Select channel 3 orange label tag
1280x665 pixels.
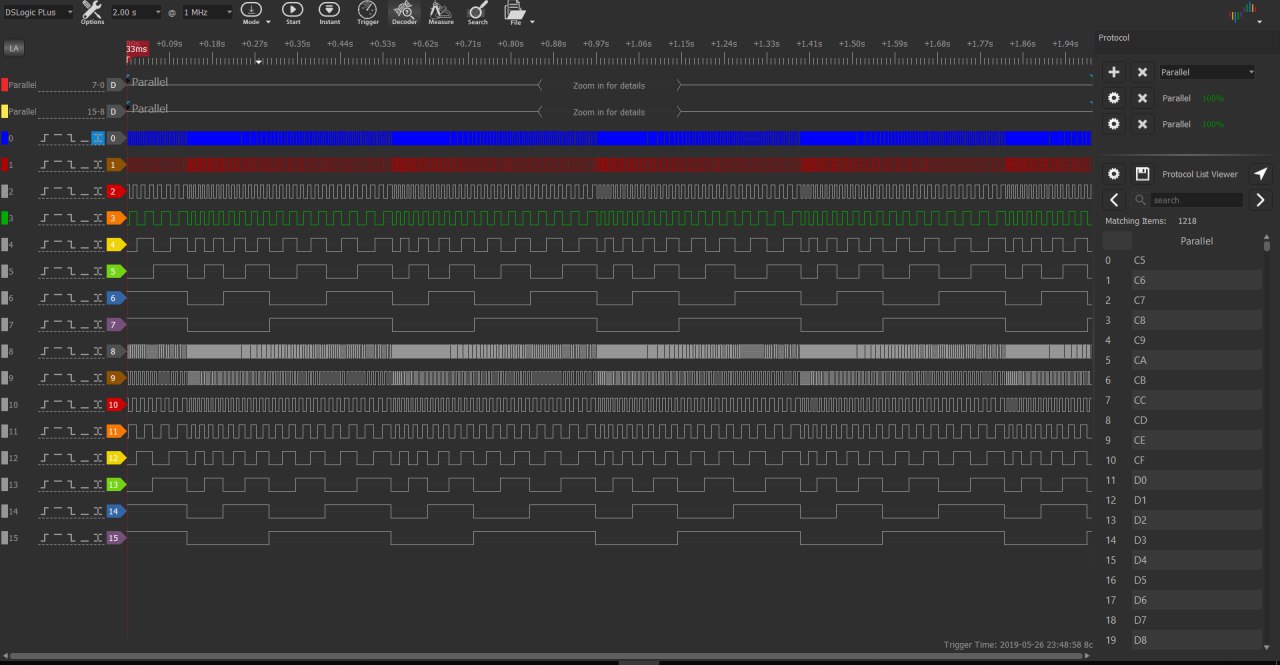115,218
